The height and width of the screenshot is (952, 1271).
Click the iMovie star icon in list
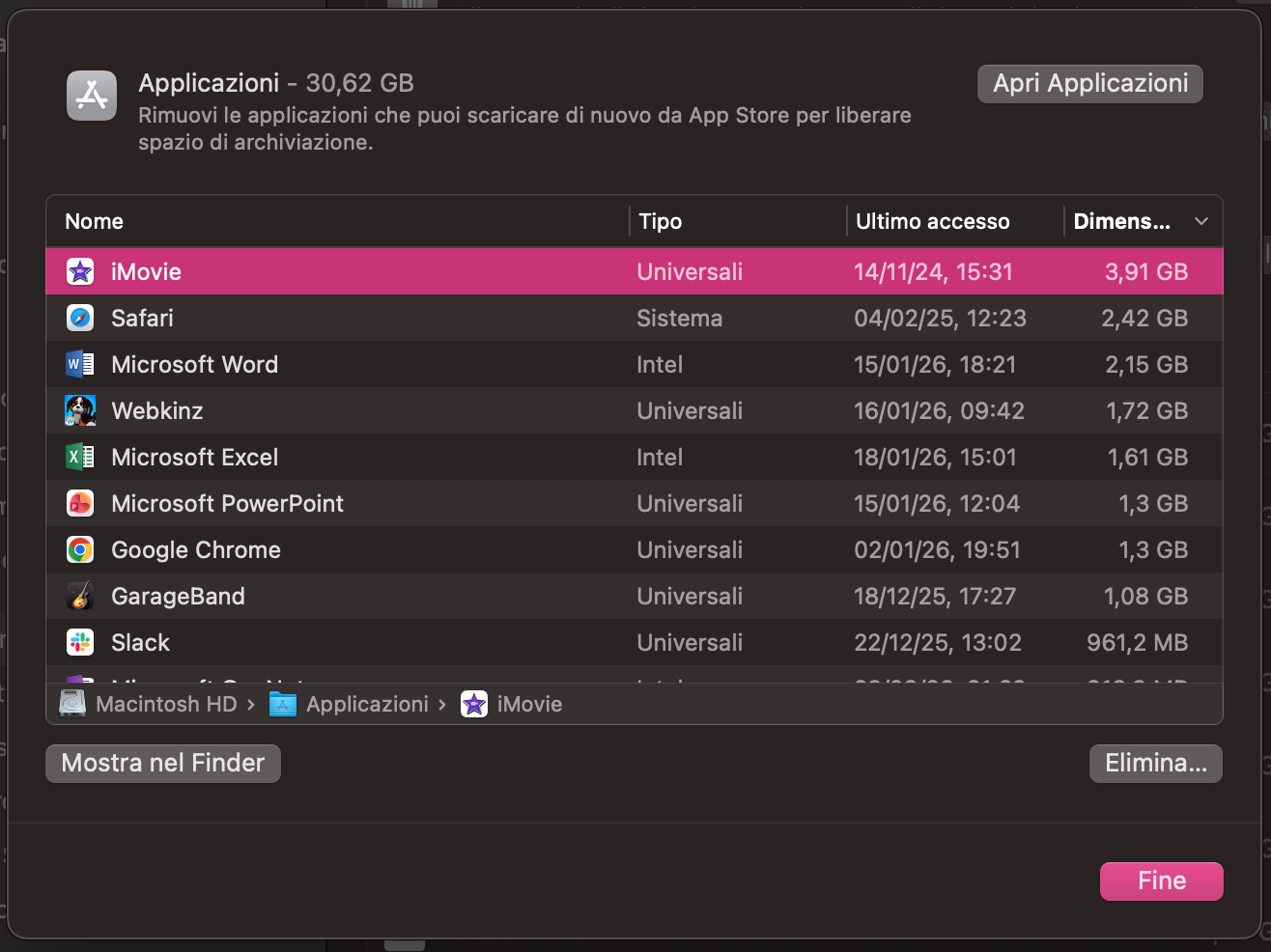pyautogui.click(x=80, y=272)
